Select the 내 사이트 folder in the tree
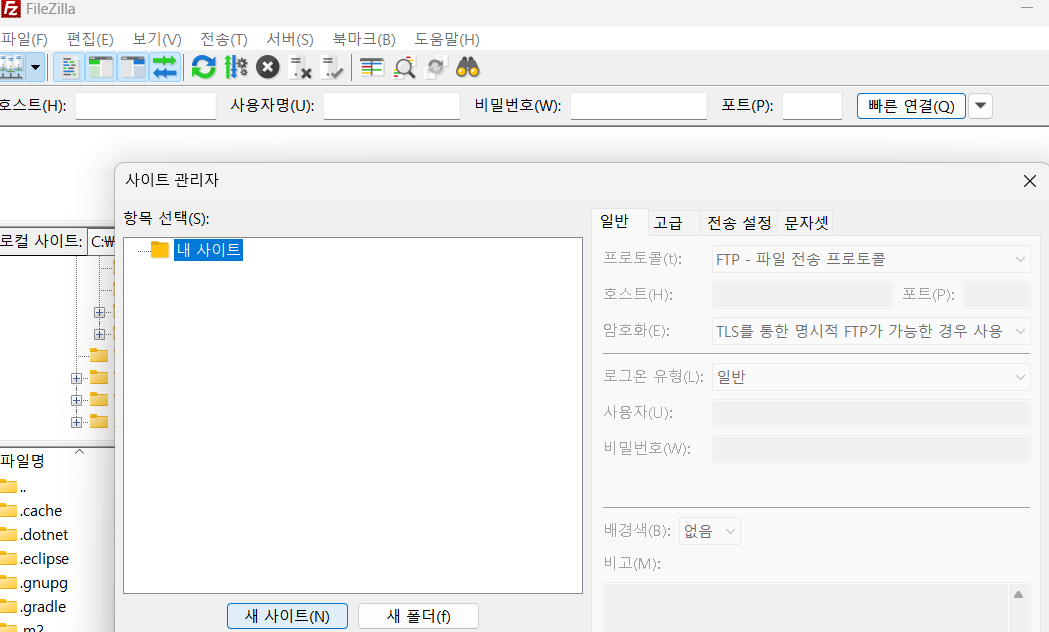The width and height of the screenshot is (1049, 632). (x=208, y=249)
